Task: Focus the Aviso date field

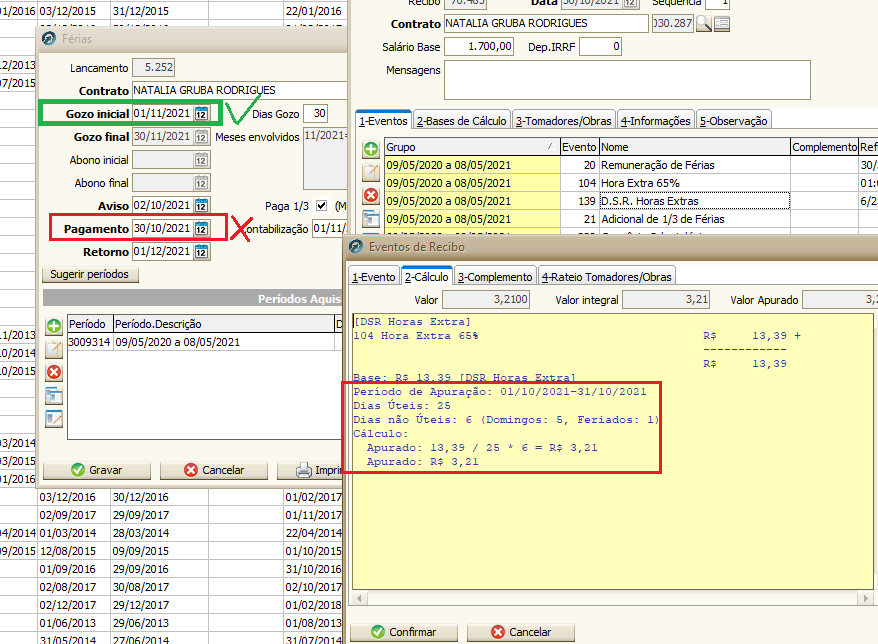Action: point(164,206)
